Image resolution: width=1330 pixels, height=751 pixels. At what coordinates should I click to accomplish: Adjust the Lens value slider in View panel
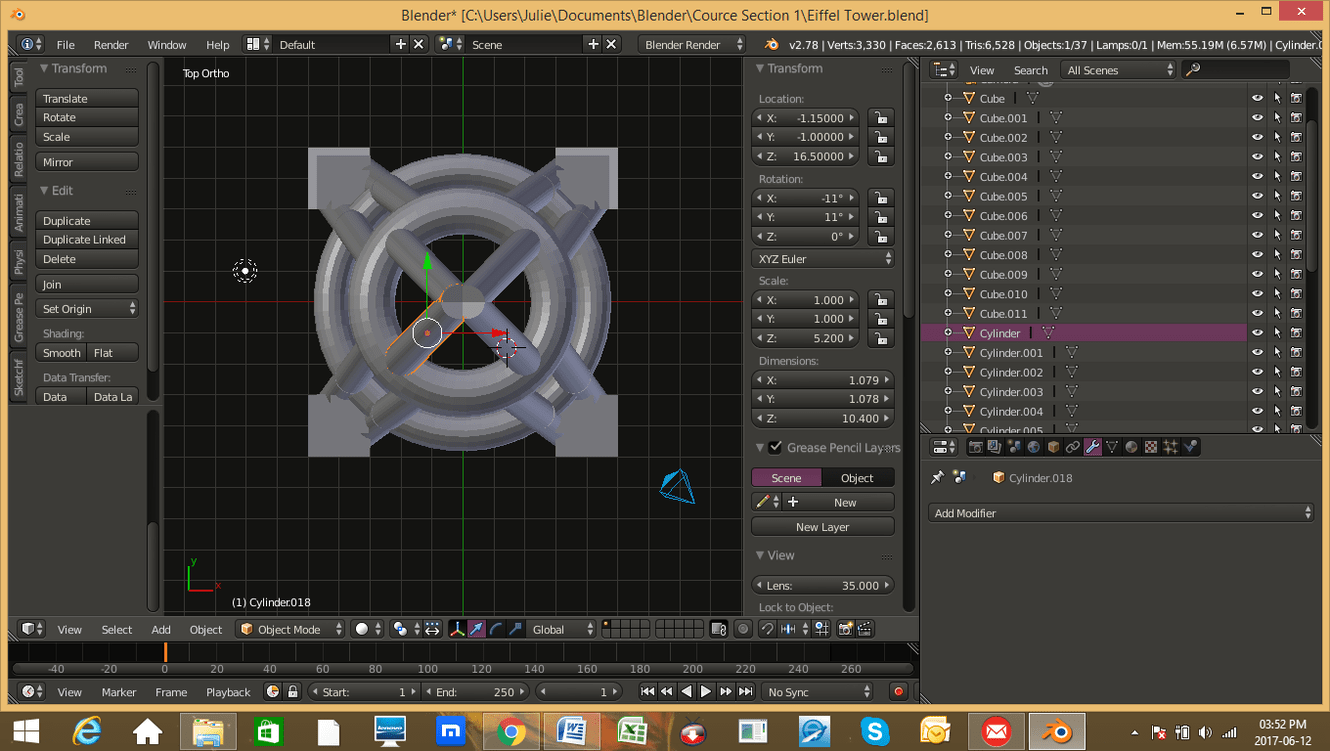click(x=822, y=585)
